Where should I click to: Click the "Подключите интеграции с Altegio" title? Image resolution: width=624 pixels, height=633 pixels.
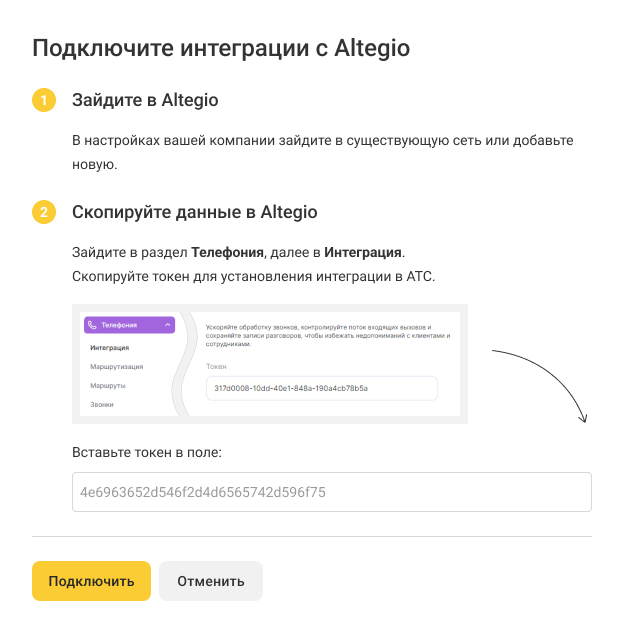click(221, 48)
